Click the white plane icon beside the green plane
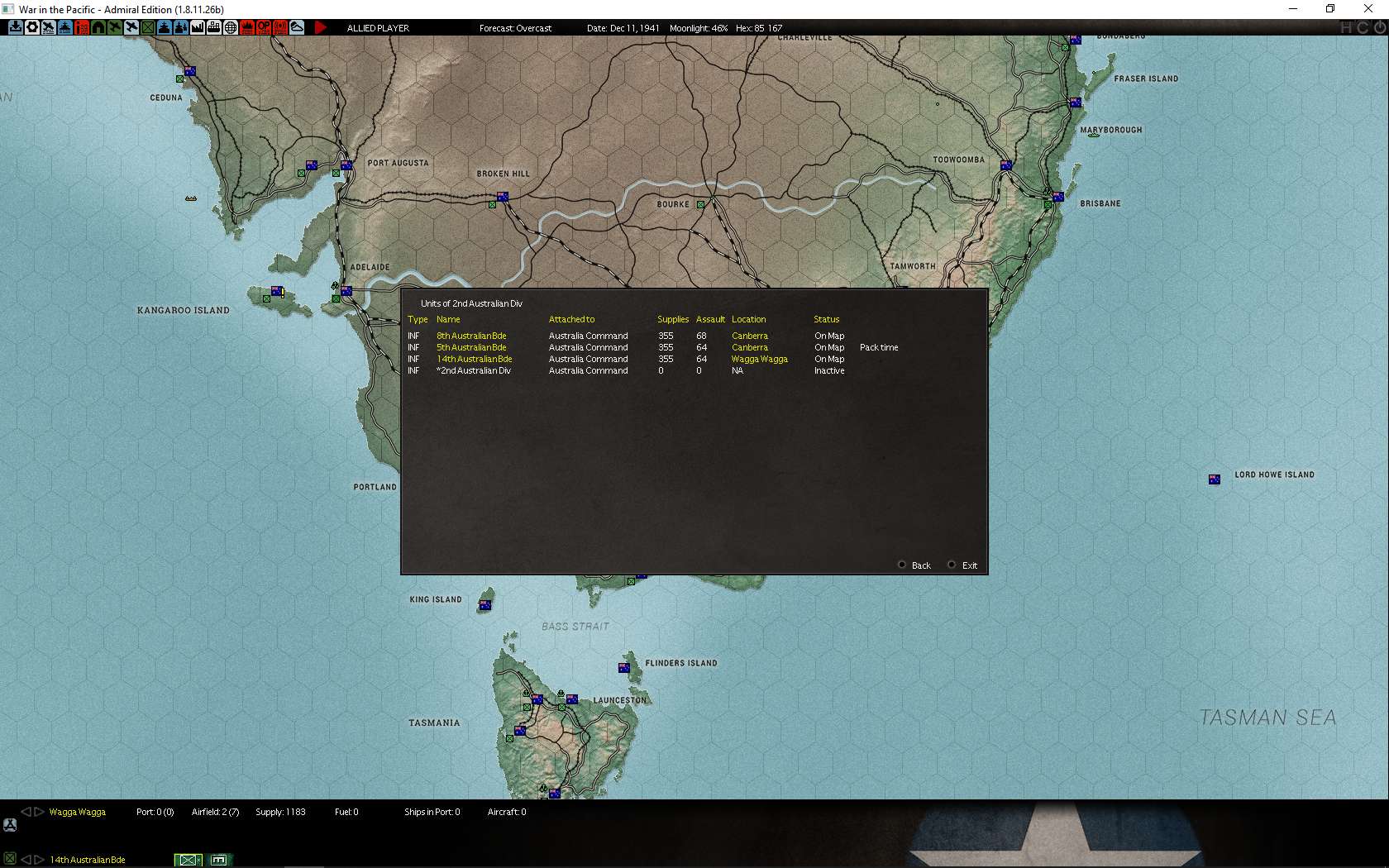 click(131, 27)
